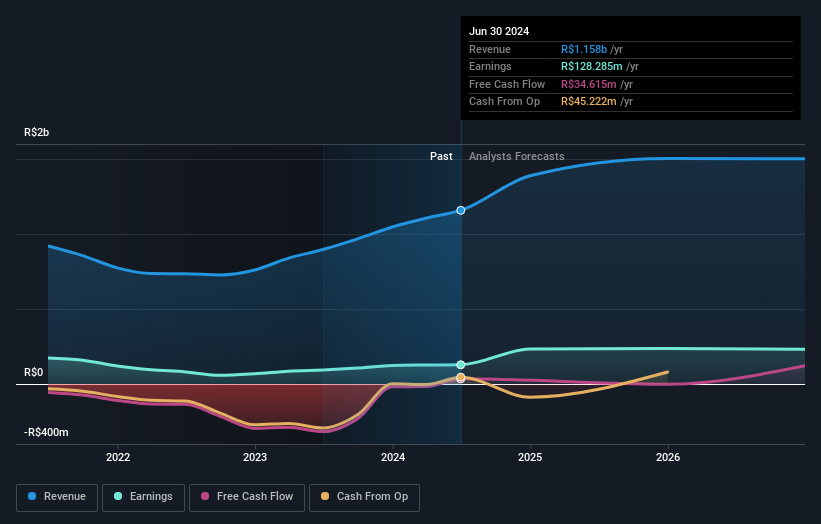
Task: Click the blue Revenue data point marker
Action: [460, 210]
